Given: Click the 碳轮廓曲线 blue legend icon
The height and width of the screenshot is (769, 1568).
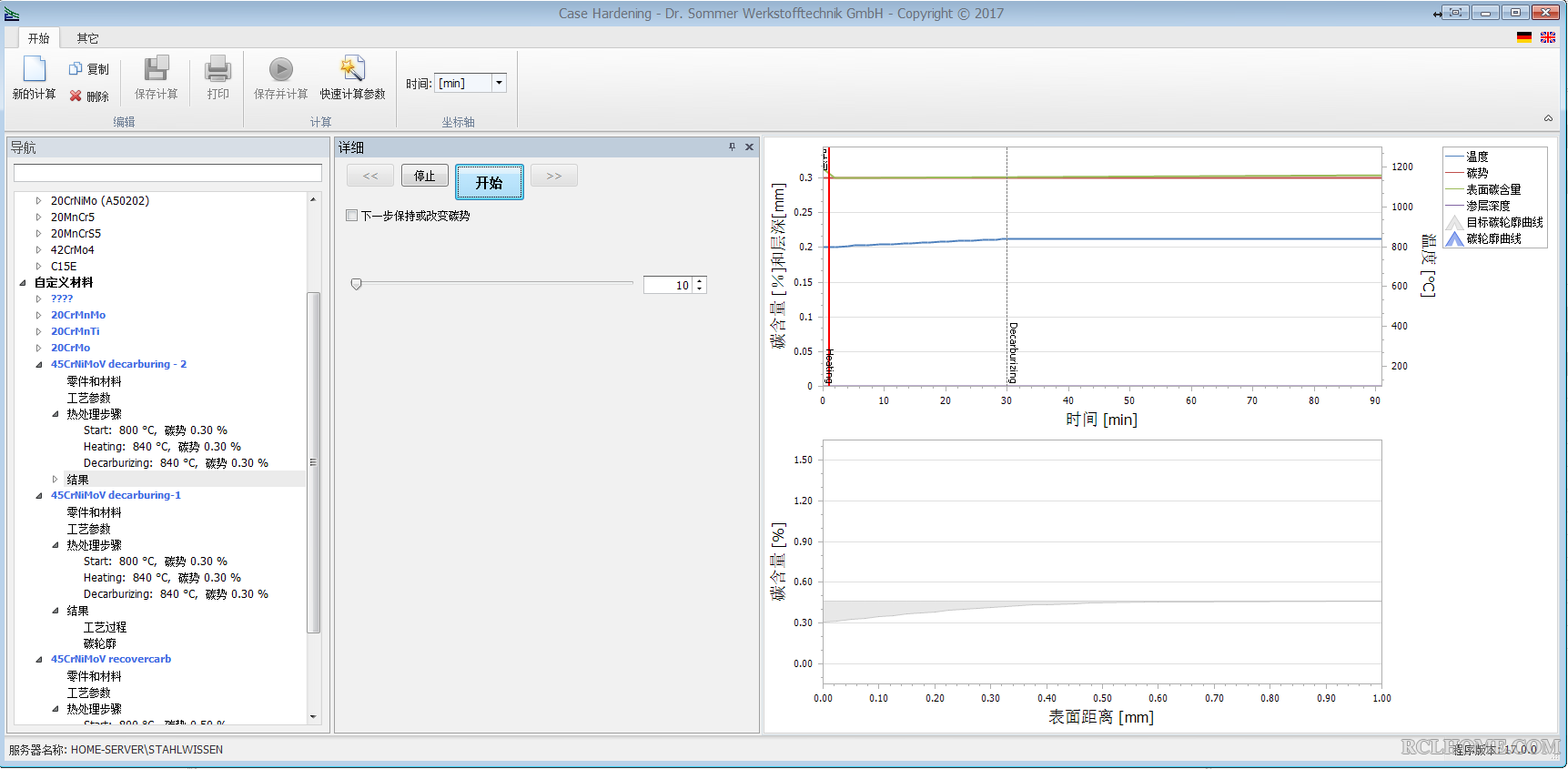Looking at the screenshot, I should 1454,238.
